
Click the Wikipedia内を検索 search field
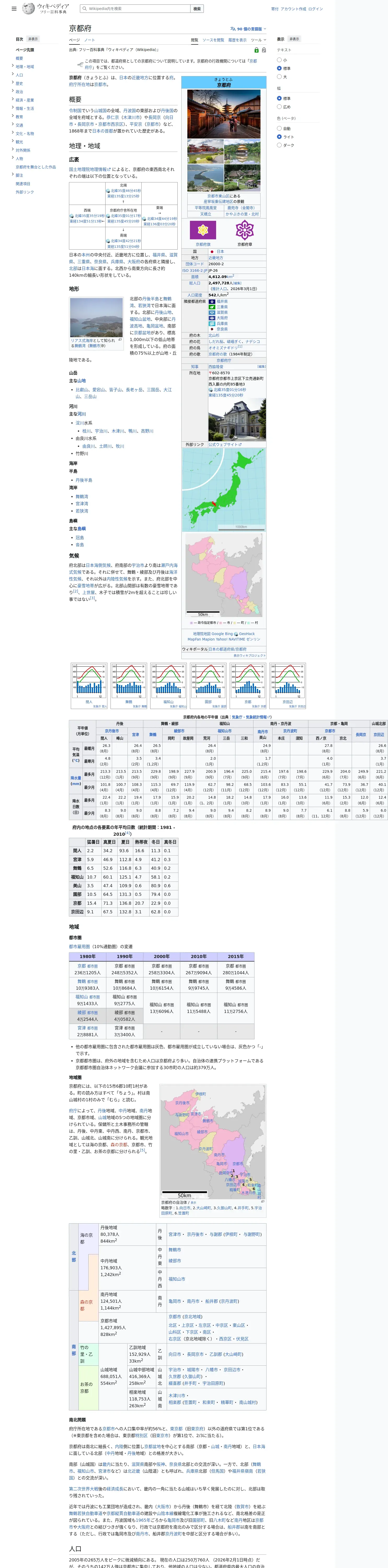(135, 9)
